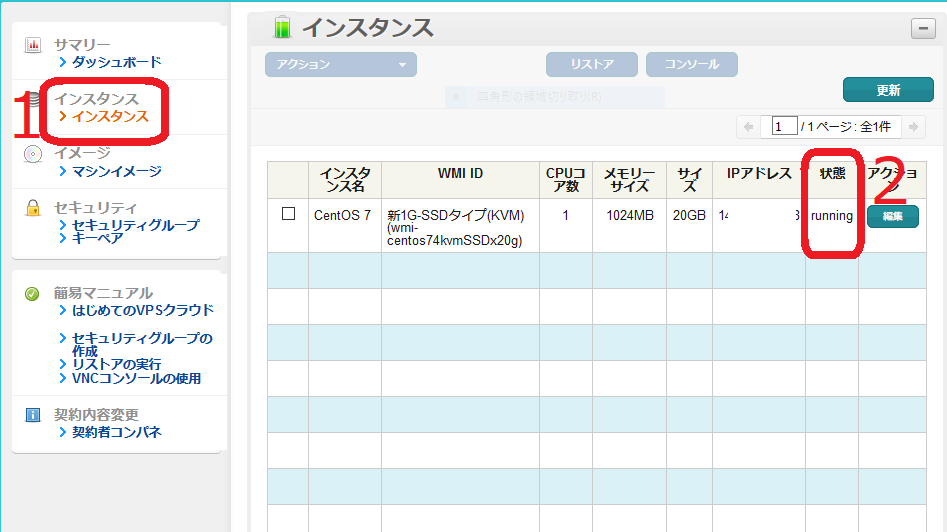Open the はじめてのVPSクラウド manual link

pyautogui.click(x=142, y=310)
